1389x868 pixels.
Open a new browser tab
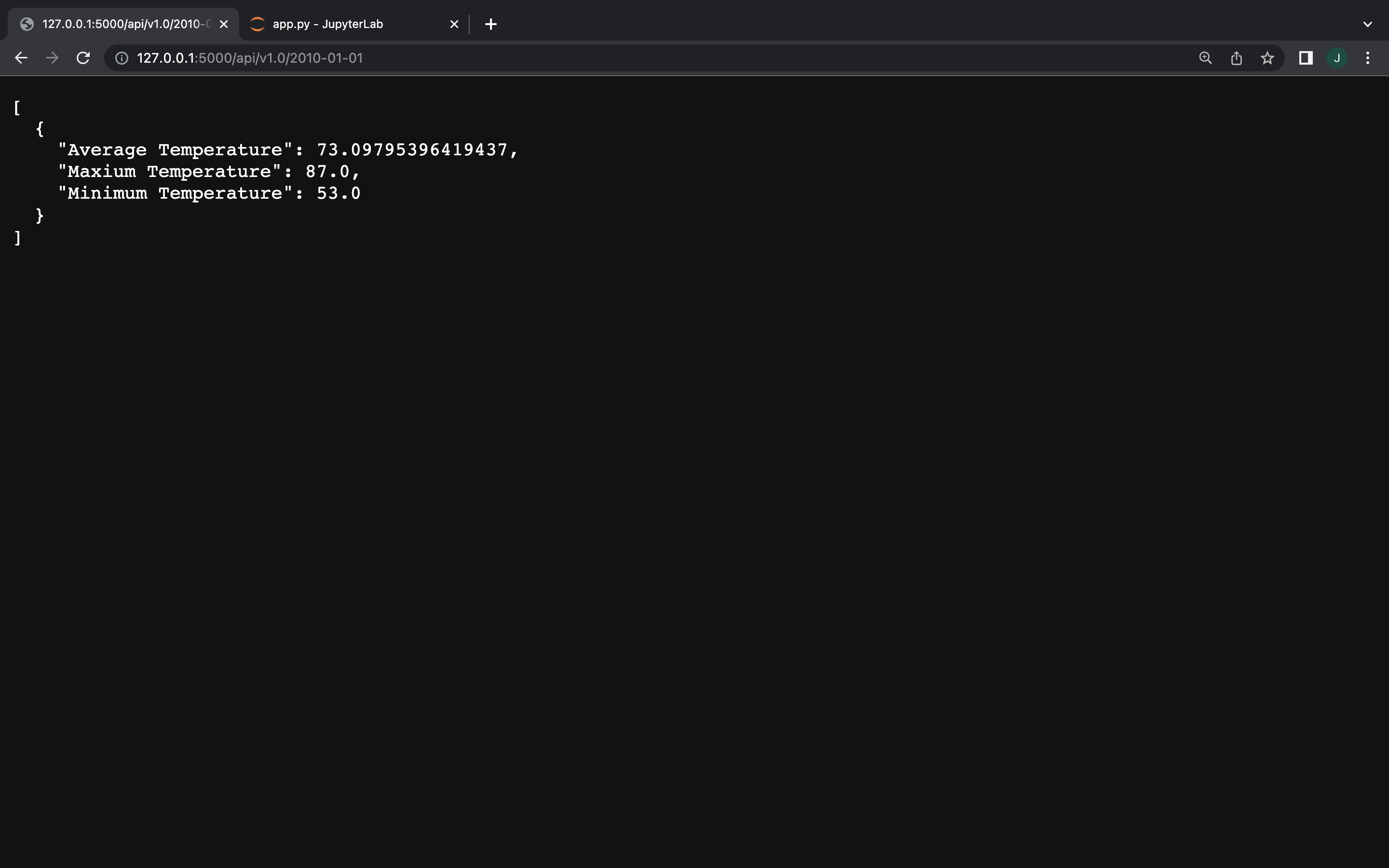coord(491,24)
